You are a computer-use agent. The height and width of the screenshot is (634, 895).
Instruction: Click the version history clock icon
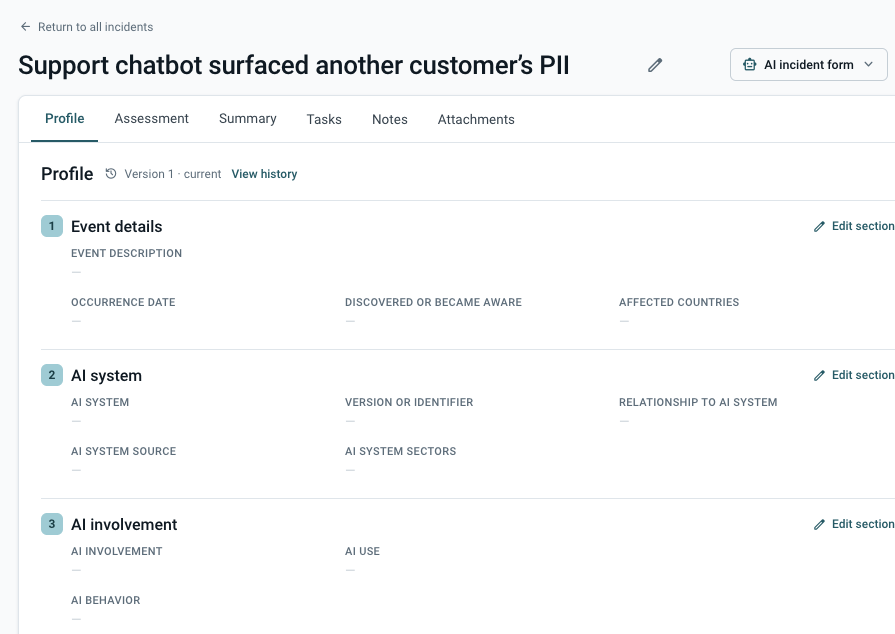pyautogui.click(x=111, y=173)
